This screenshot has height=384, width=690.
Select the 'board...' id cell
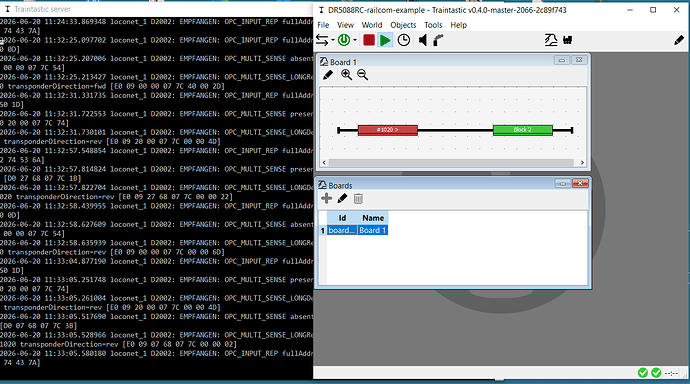pyautogui.click(x=342, y=230)
